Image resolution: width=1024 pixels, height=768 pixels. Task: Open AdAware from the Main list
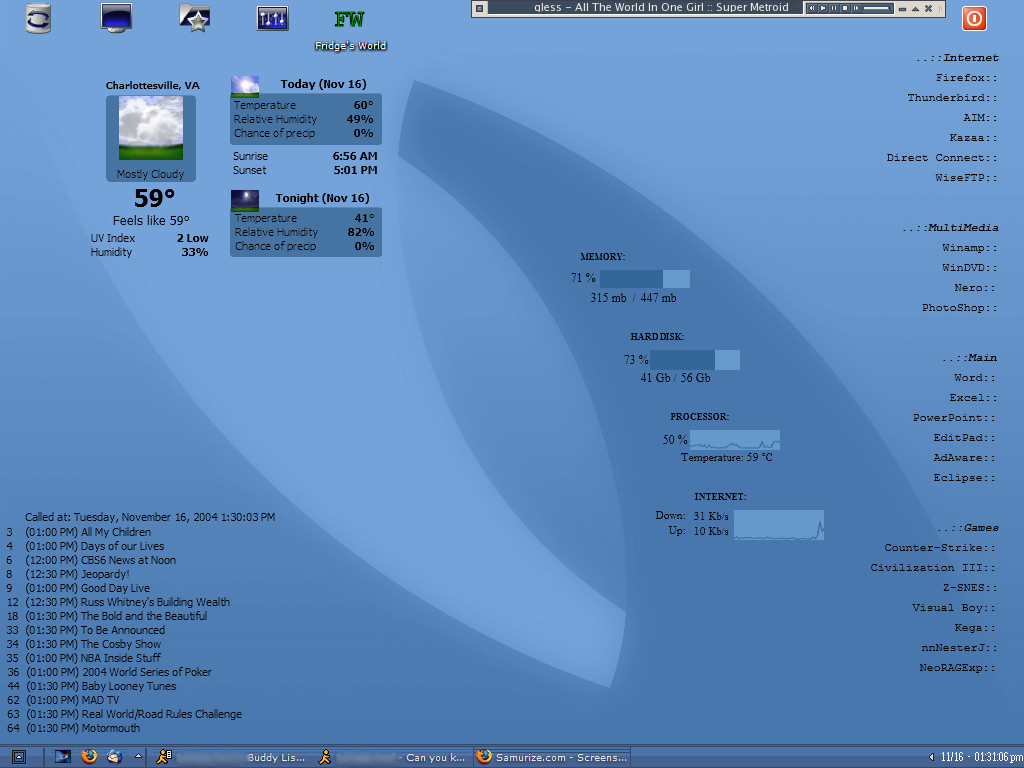pos(965,458)
